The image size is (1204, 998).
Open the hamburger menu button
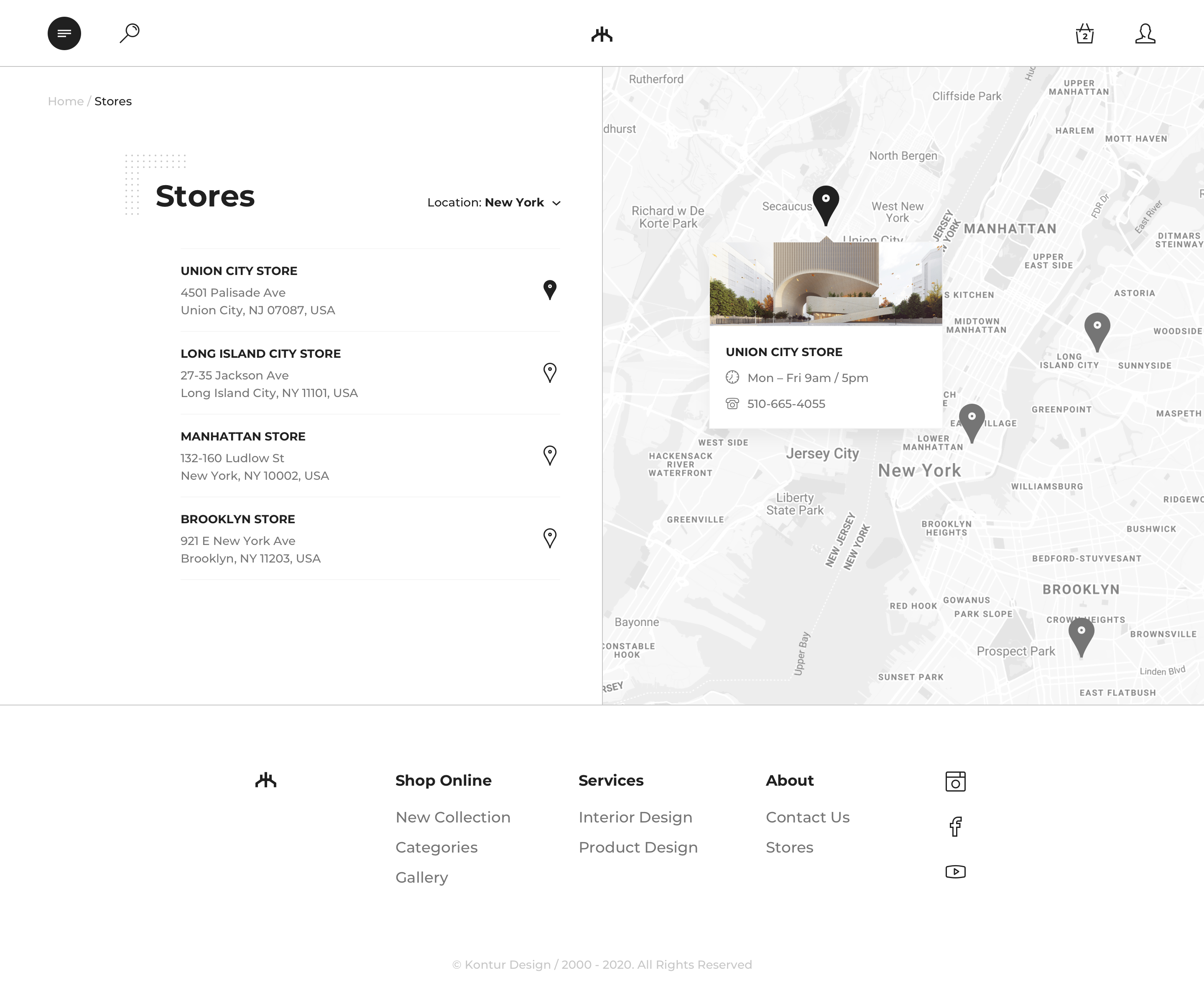tap(64, 33)
